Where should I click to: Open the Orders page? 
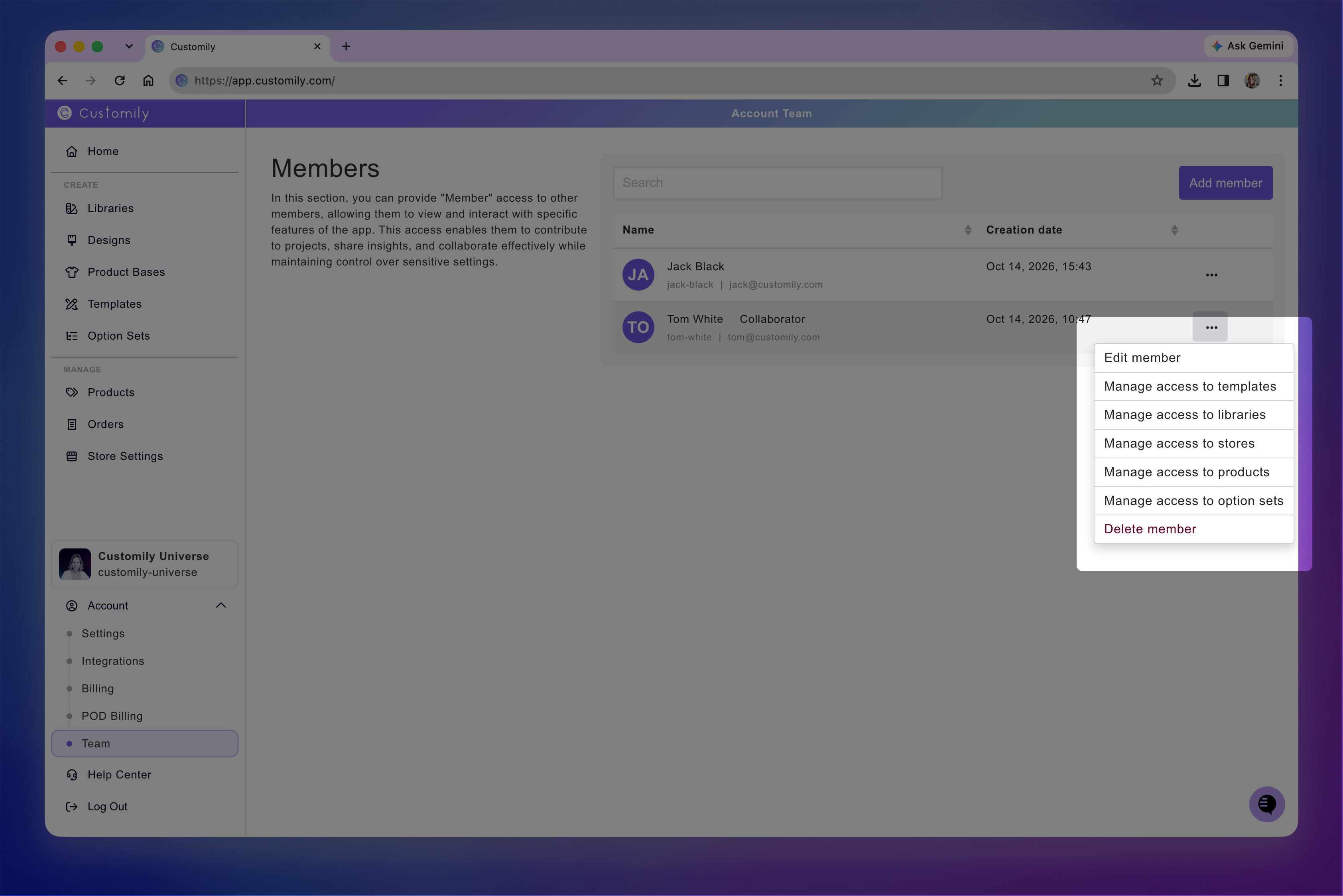[105, 425]
